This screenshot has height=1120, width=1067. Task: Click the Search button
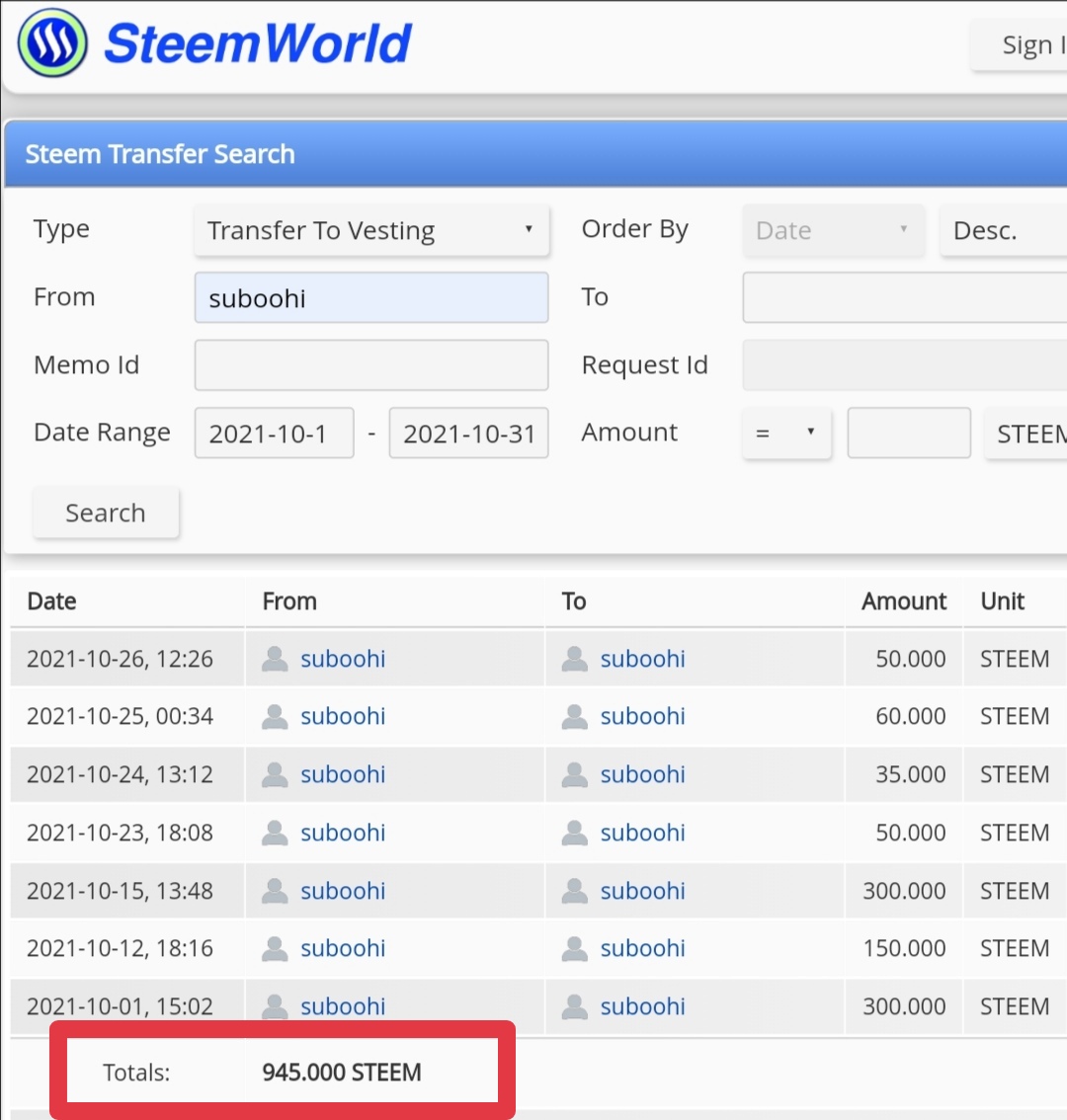pyautogui.click(x=106, y=513)
